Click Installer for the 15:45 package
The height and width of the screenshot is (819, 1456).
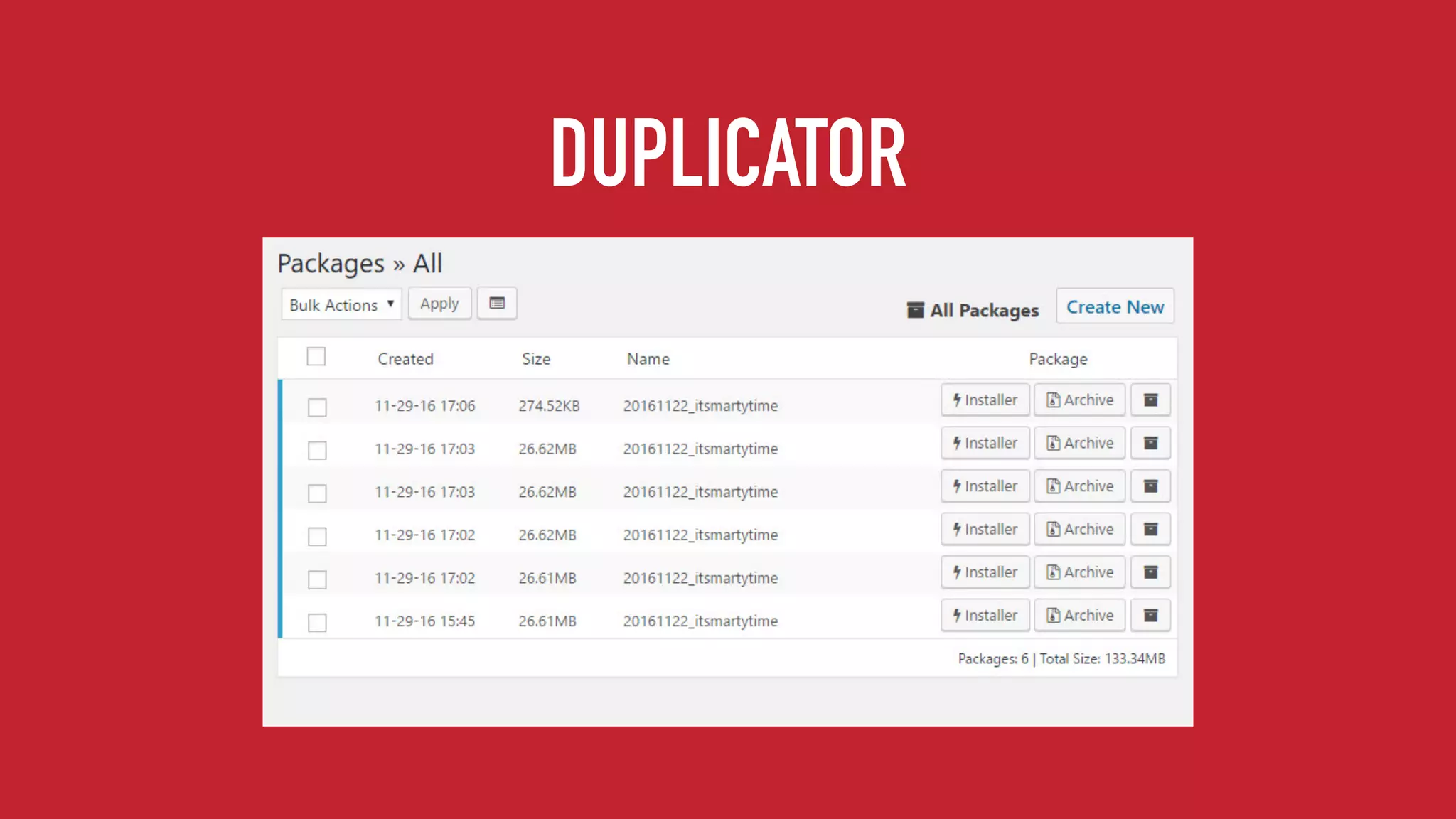click(x=985, y=616)
